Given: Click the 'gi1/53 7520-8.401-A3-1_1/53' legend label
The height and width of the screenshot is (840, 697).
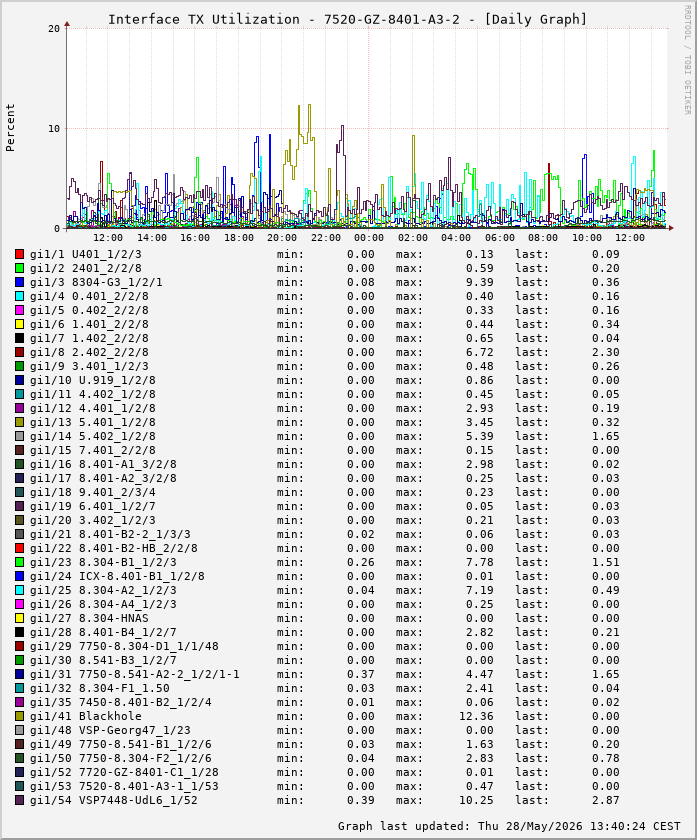Looking at the screenshot, I should [x=124, y=786].
